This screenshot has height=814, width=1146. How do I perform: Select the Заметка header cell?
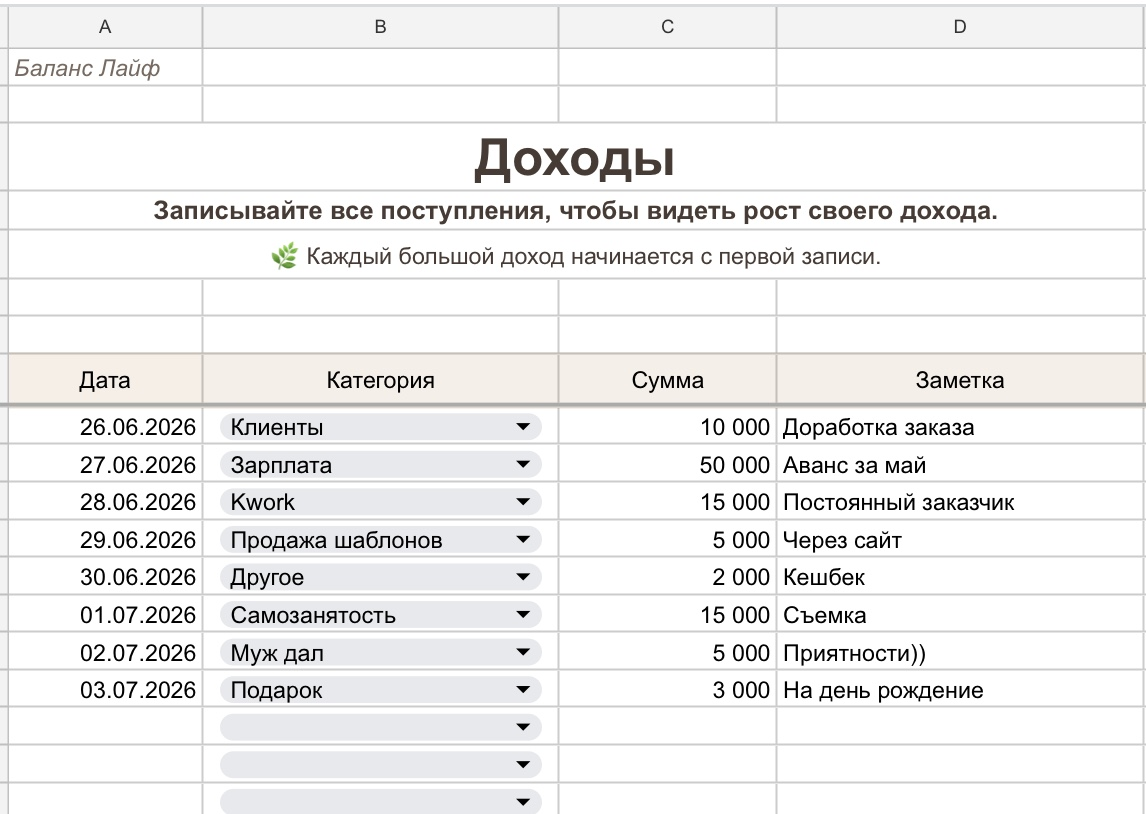click(x=960, y=380)
